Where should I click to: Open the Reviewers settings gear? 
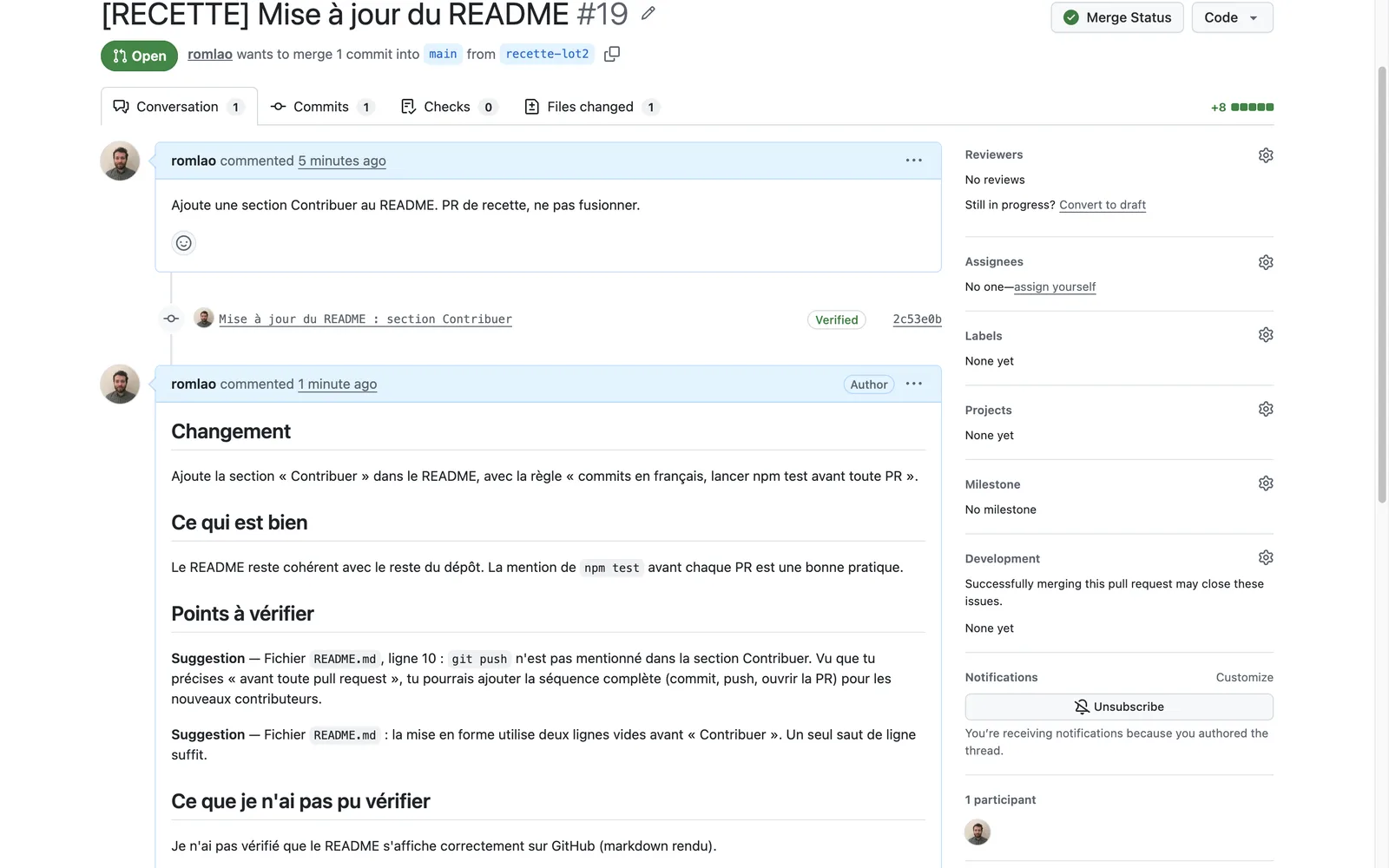pyautogui.click(x=1266, y=155)
